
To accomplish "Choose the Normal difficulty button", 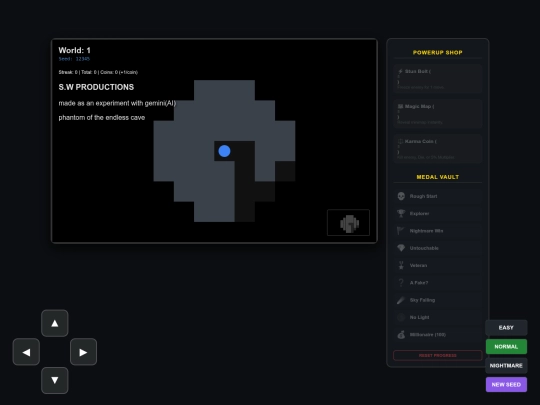I will tap(506, 346).
